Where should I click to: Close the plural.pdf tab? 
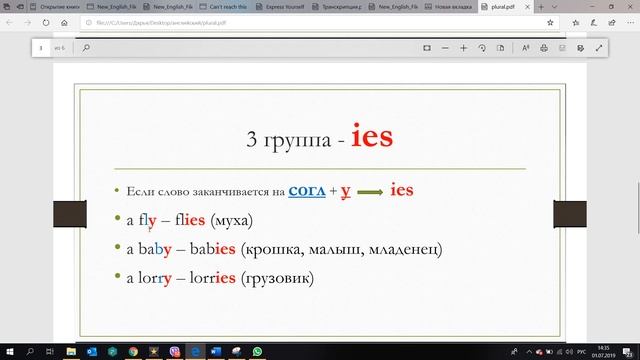[x=527, y=7]
